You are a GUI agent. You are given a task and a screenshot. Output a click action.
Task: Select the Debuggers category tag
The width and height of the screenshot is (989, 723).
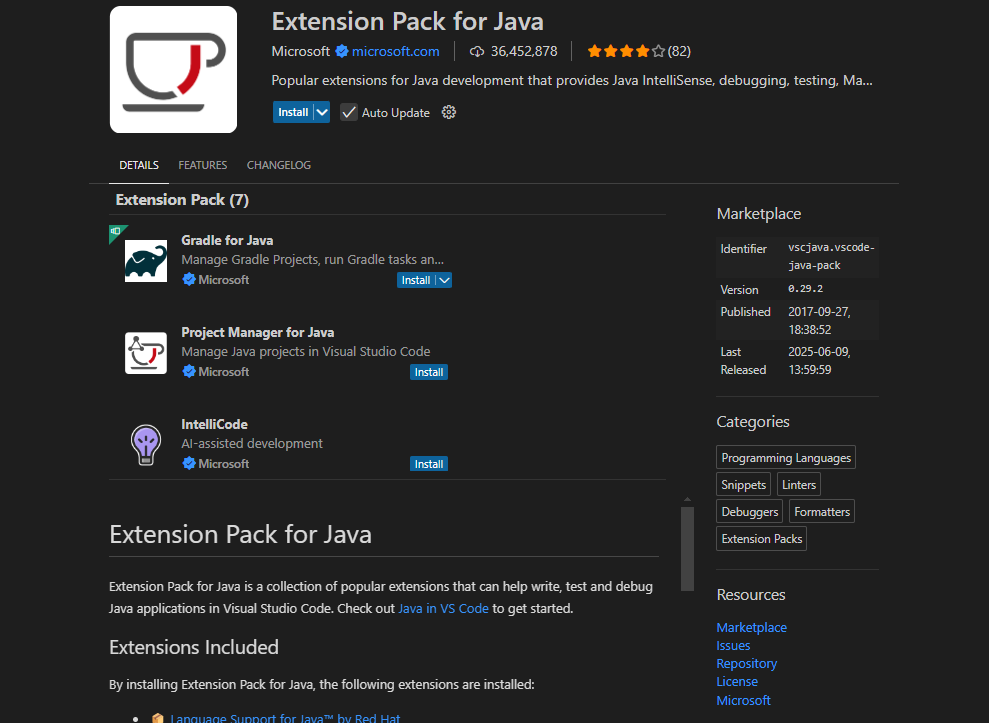point(749,512)
